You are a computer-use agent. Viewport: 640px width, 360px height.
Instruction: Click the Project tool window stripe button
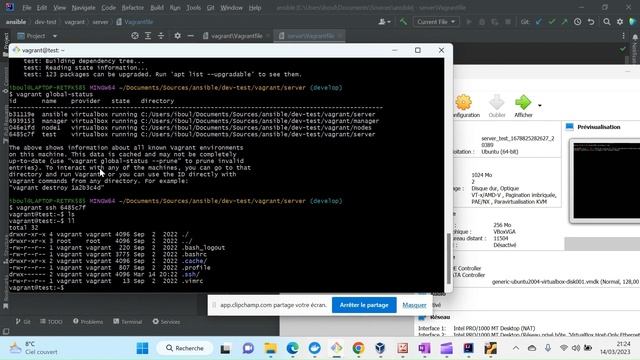point(5,45)
